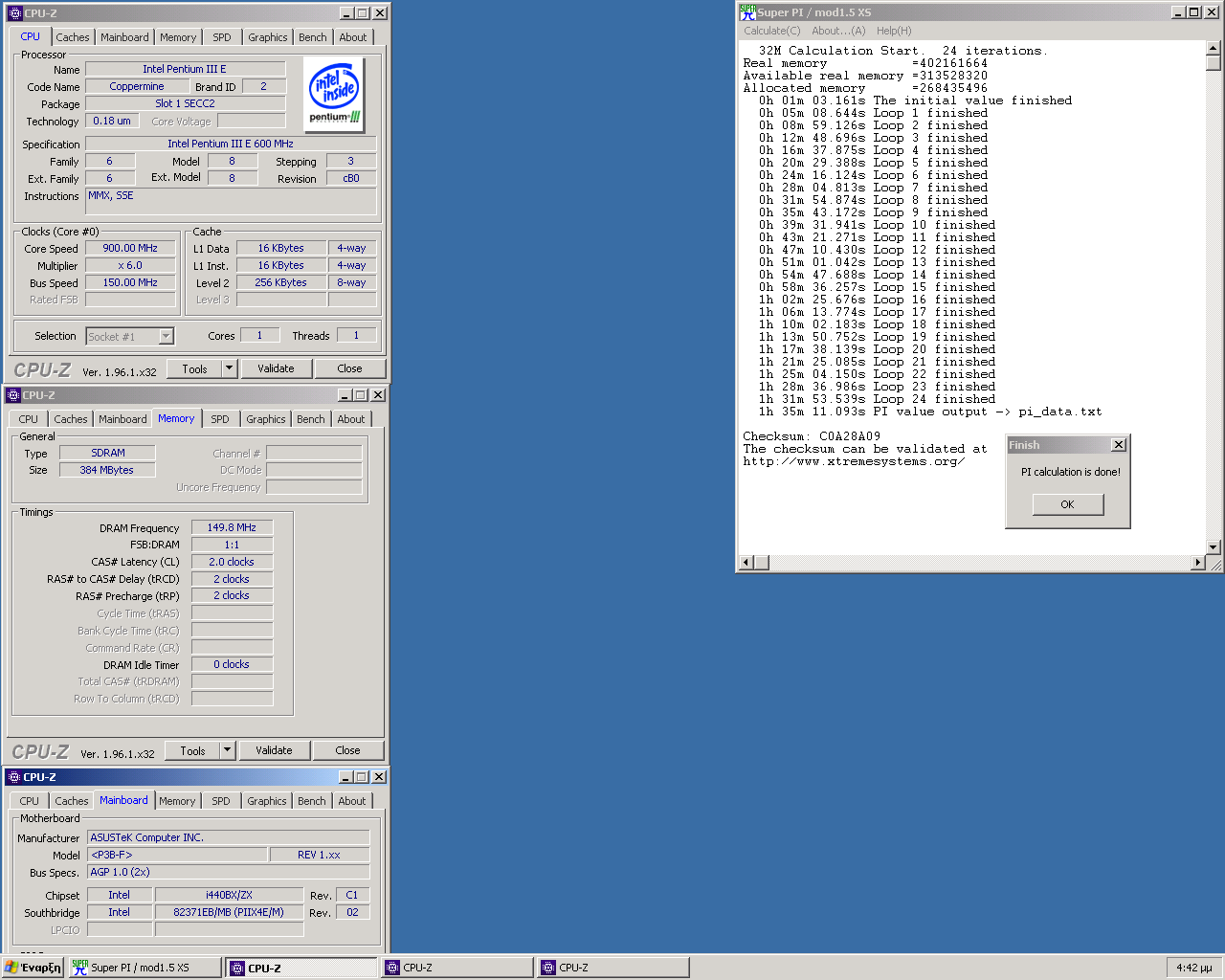The height and width of the screenshot is (980, 1225).
Task: Open Bench tab in top CPU-Z window
Action: [x=313, y=37]
